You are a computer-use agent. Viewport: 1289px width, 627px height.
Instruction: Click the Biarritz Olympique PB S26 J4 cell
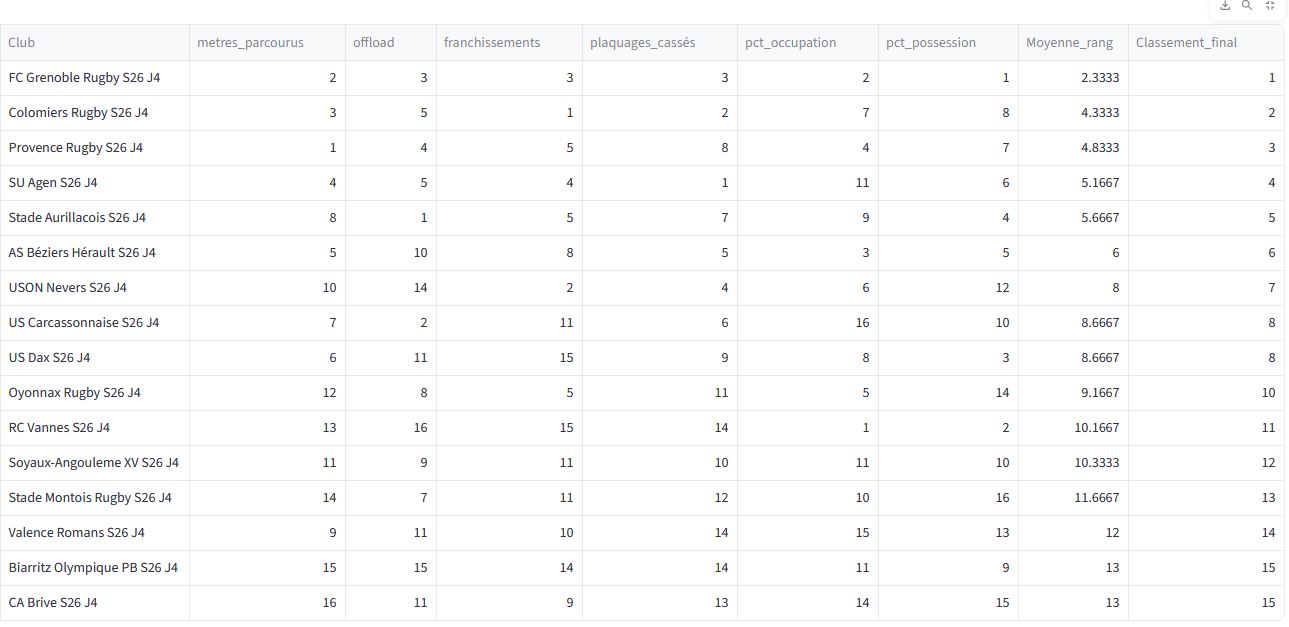pyautogui.click(x=93, y=568)
